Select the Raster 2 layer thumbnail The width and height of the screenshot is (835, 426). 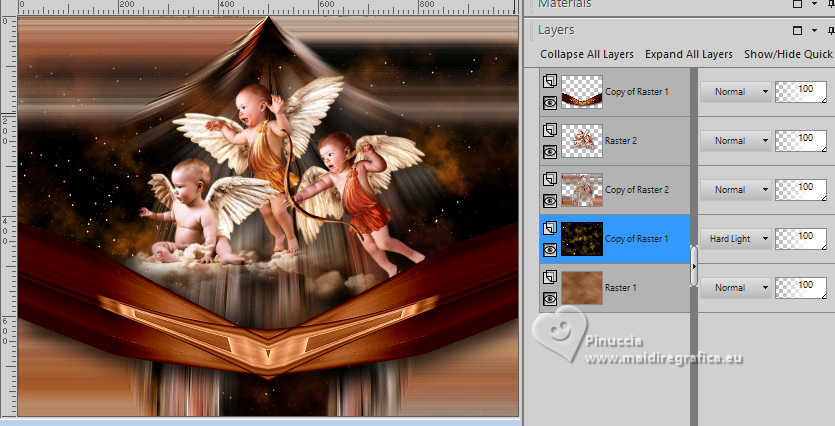coord(582,141)
